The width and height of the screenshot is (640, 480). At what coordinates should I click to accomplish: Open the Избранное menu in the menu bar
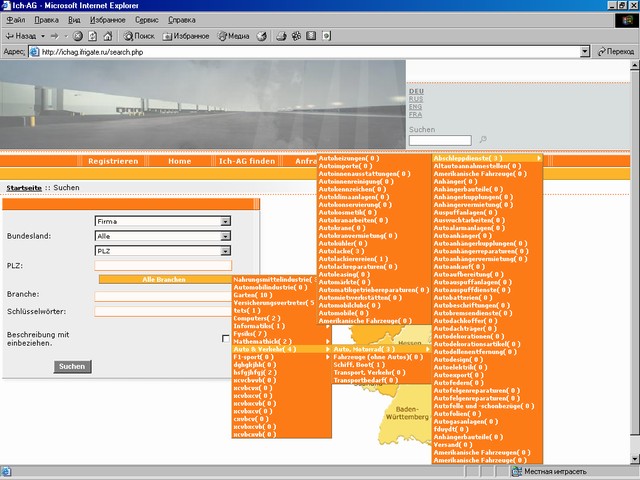click(107, 20)
